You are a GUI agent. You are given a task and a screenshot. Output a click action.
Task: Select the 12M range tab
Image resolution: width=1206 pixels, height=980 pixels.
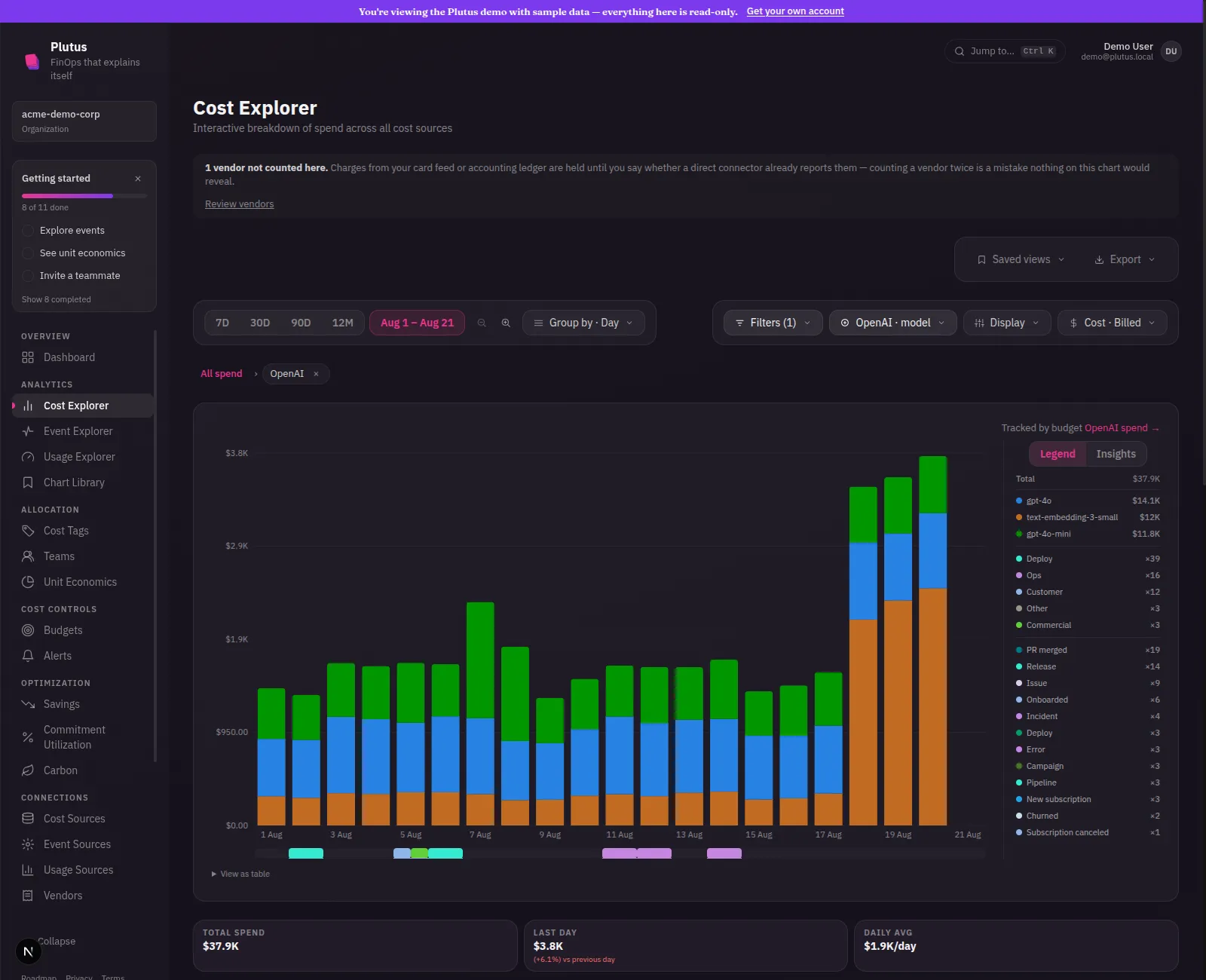[343, 323]
